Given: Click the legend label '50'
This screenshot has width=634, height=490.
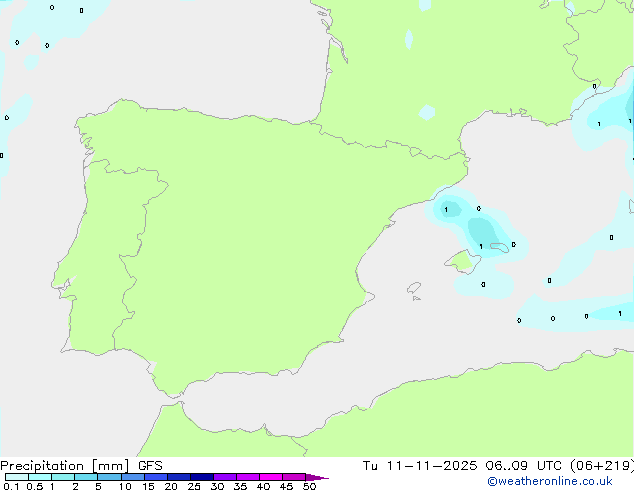Looking at the screenshot, I should click(309, 486).
